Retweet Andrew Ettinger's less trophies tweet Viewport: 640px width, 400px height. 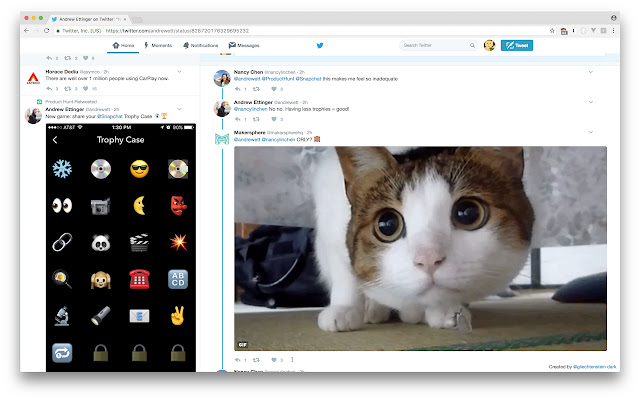coord(256,119)
